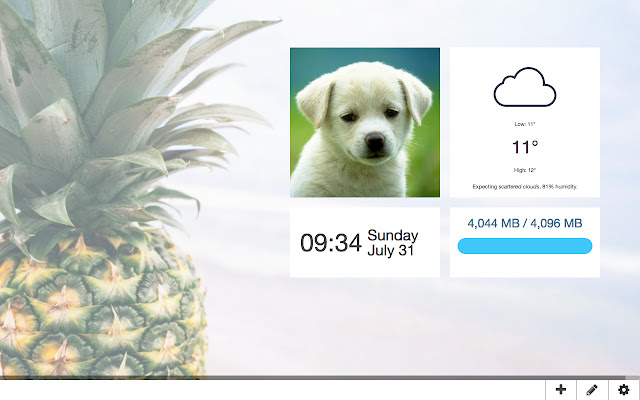Click the scattered clouds forecast text
This screenshot has width=640, height=400.
pos(525,187)
